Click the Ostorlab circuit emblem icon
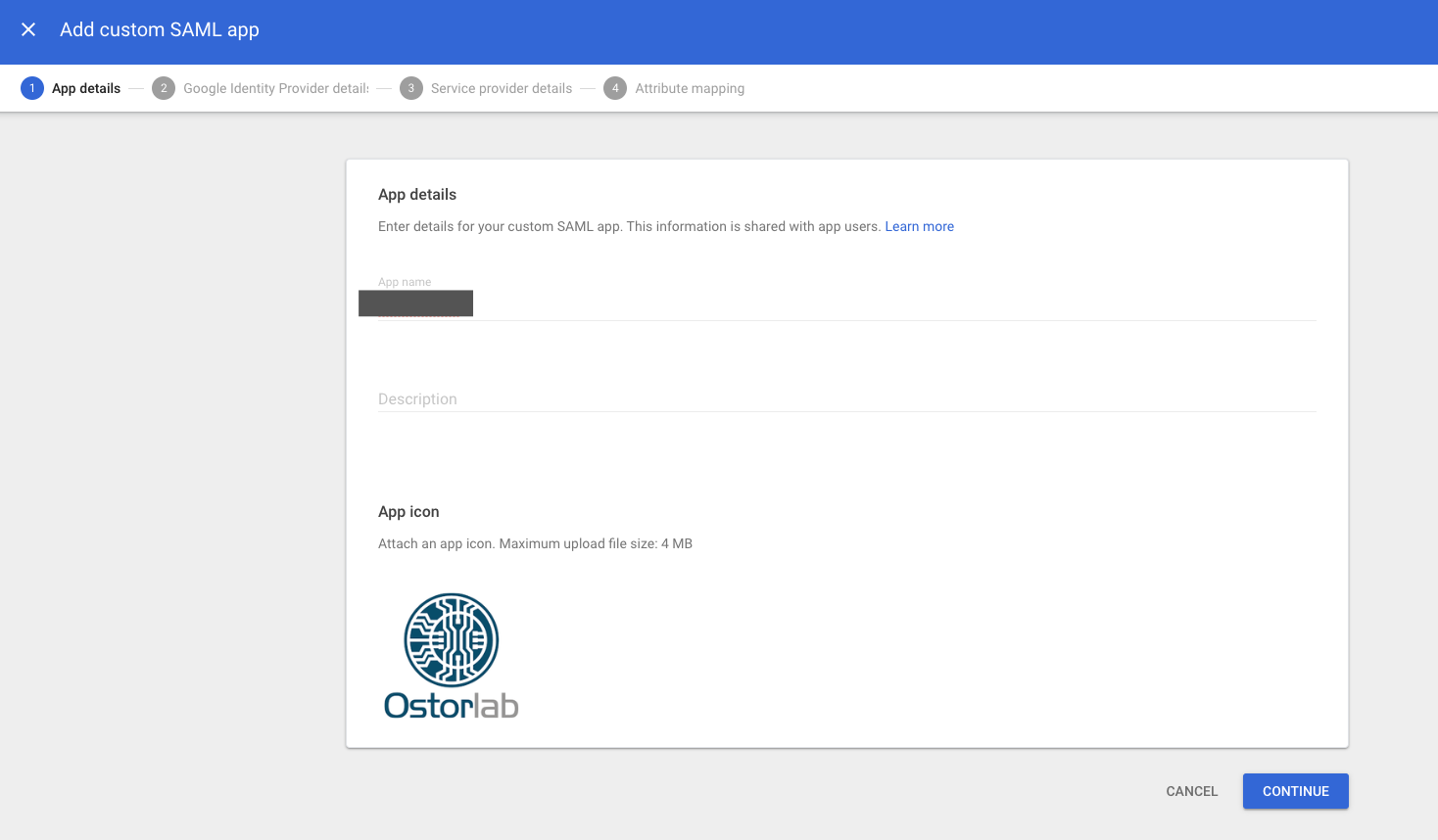 point(452,639)
